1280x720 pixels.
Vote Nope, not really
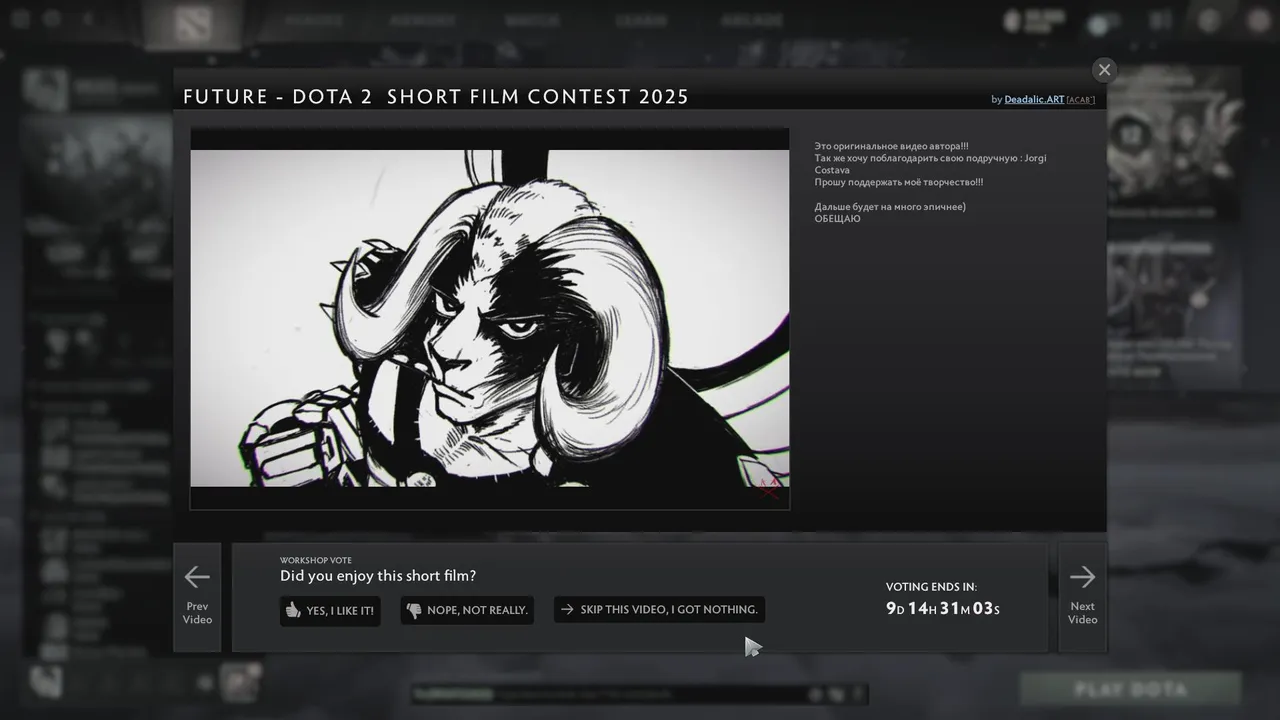467,610
